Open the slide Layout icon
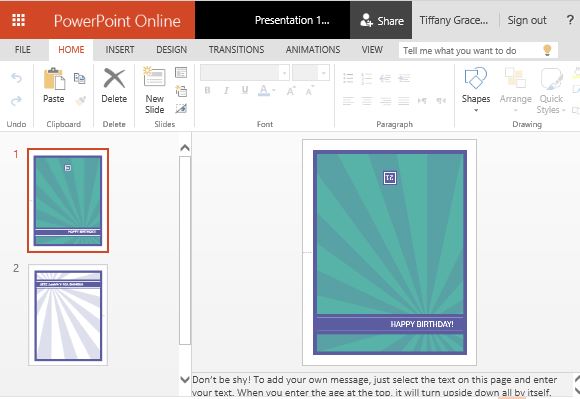Image resolution: width=580 pixels, height=399 pixels. pos(181,72)
